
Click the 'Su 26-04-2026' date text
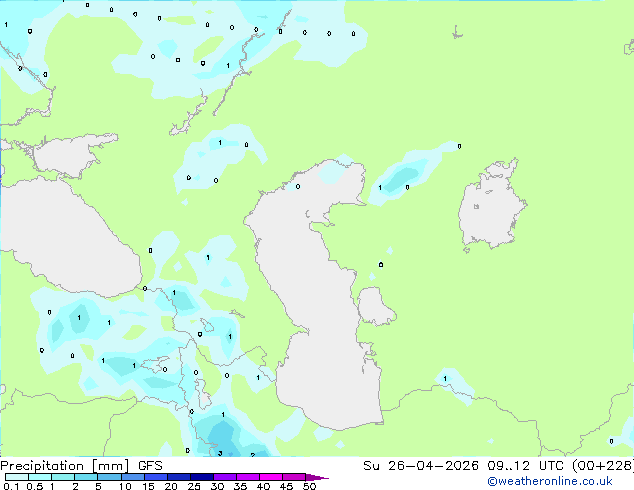click(x=421, y=466)
